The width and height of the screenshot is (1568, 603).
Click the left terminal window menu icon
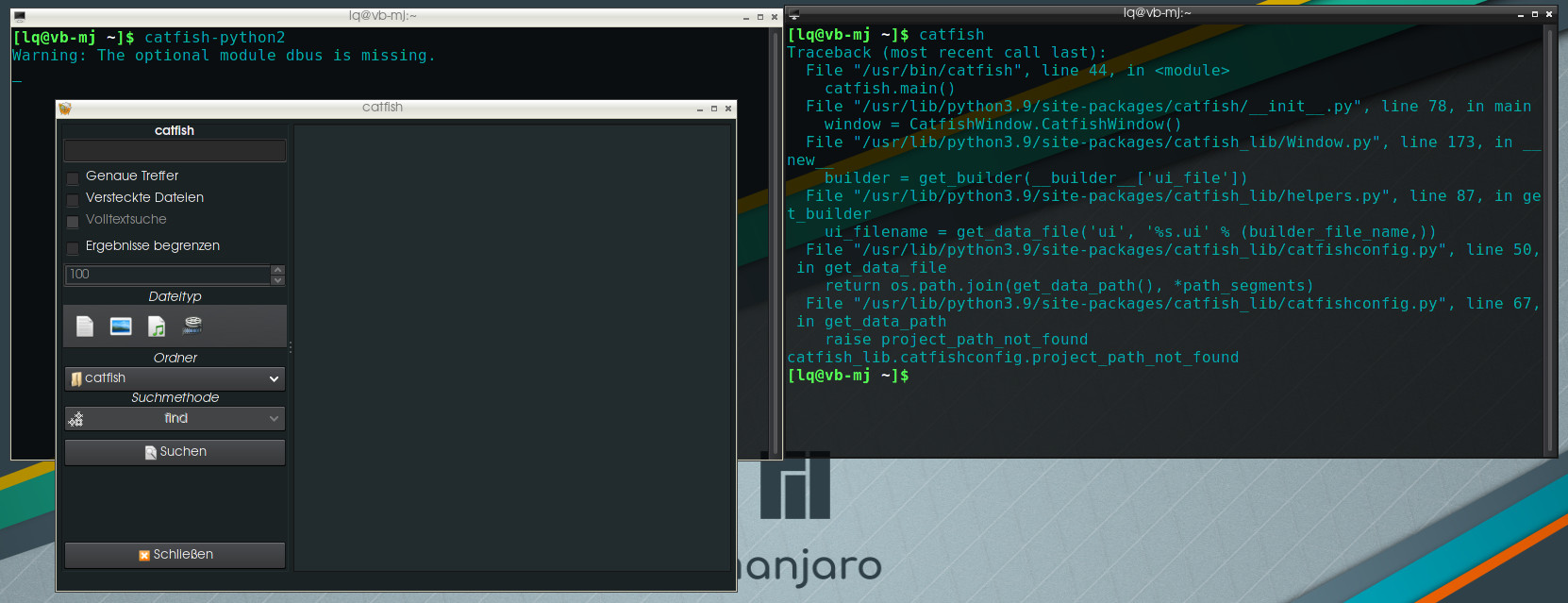coord(19,16)
